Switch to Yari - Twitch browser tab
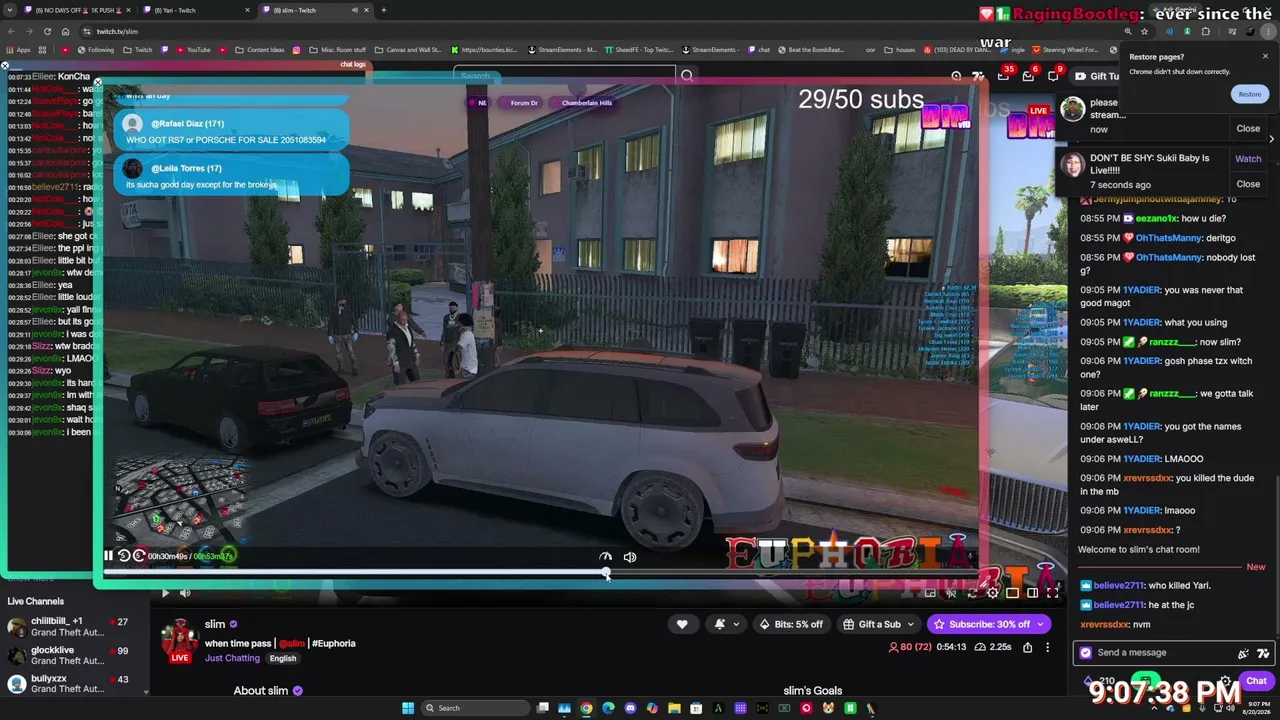The image size is (1280, 720). coord(197,10)
